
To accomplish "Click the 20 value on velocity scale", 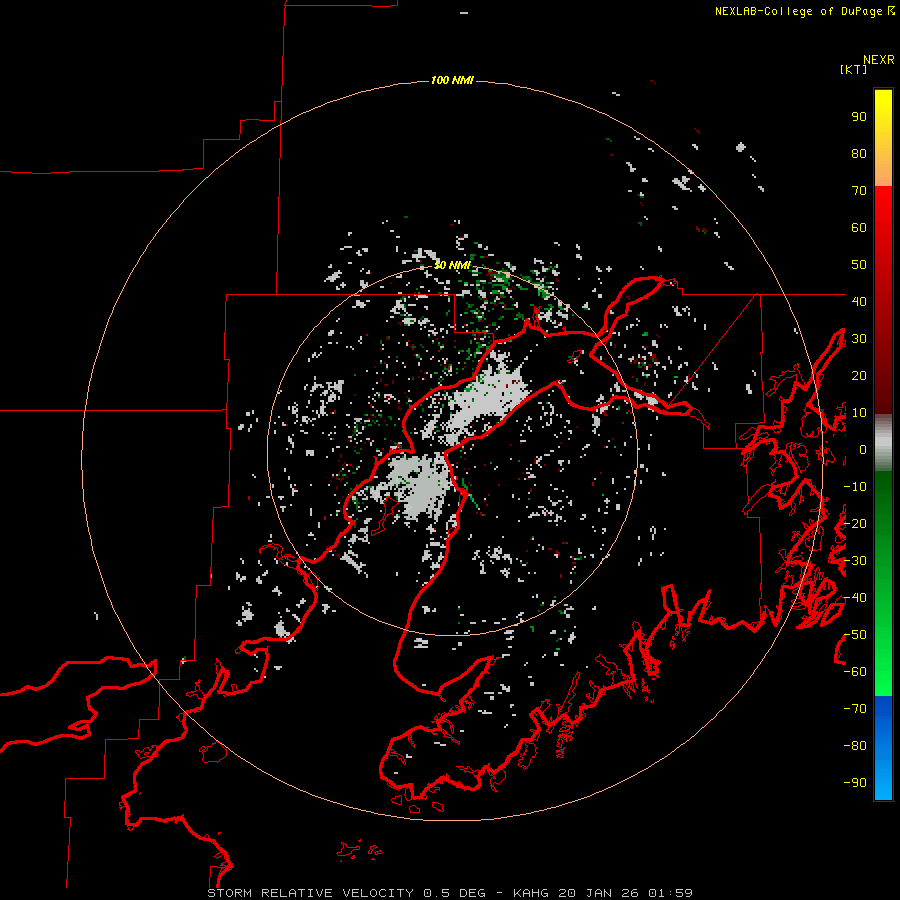I will (859, 375).
